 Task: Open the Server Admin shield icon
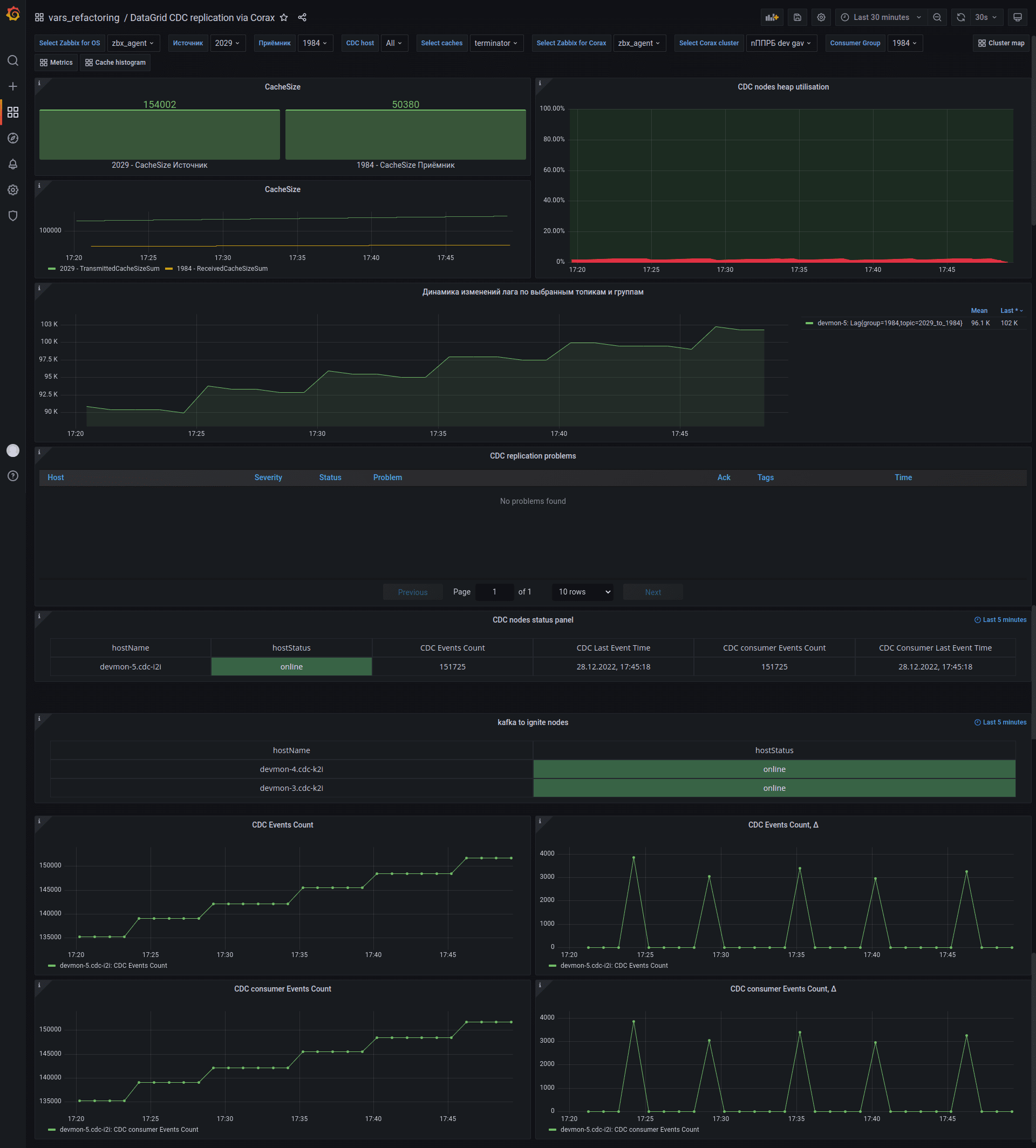tap(12, 216)
